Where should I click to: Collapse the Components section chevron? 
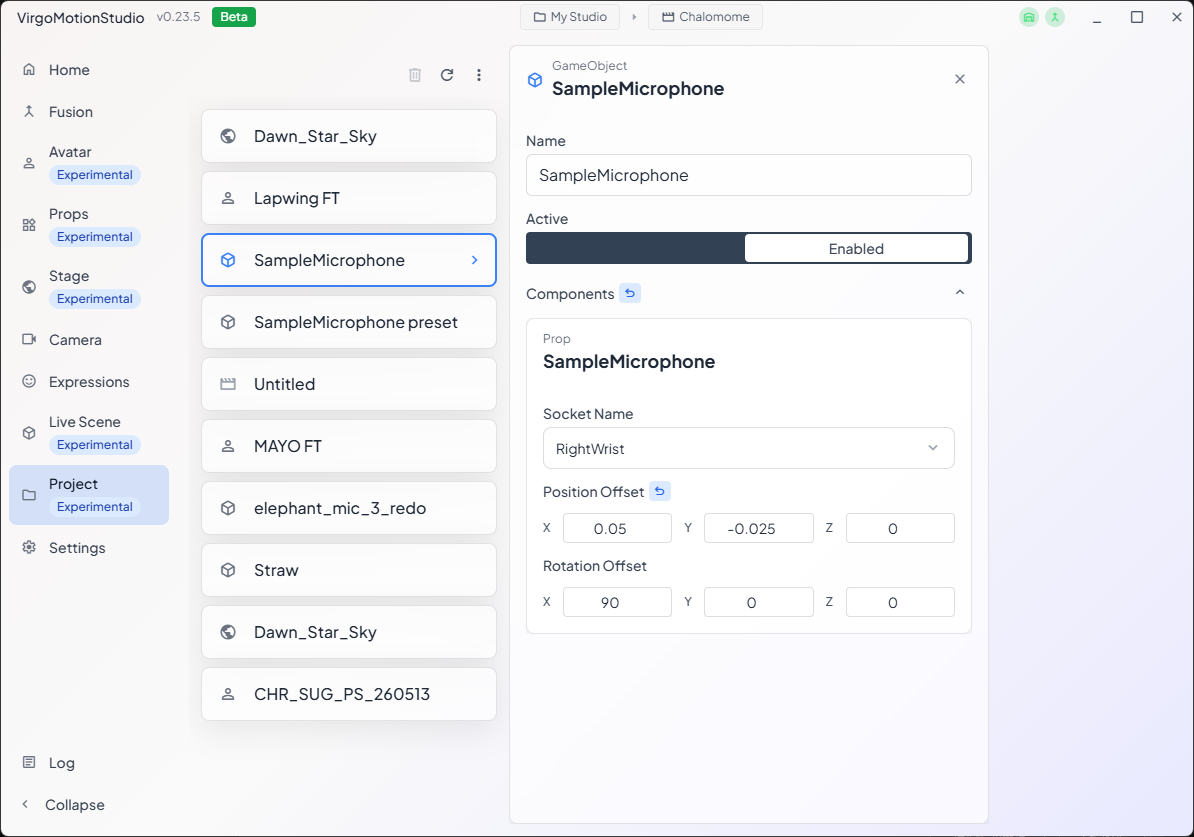(959, 293)
